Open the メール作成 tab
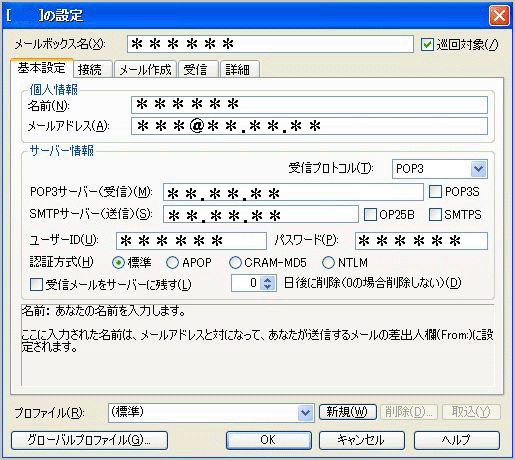The image size is (515, 460). [145, 70]
